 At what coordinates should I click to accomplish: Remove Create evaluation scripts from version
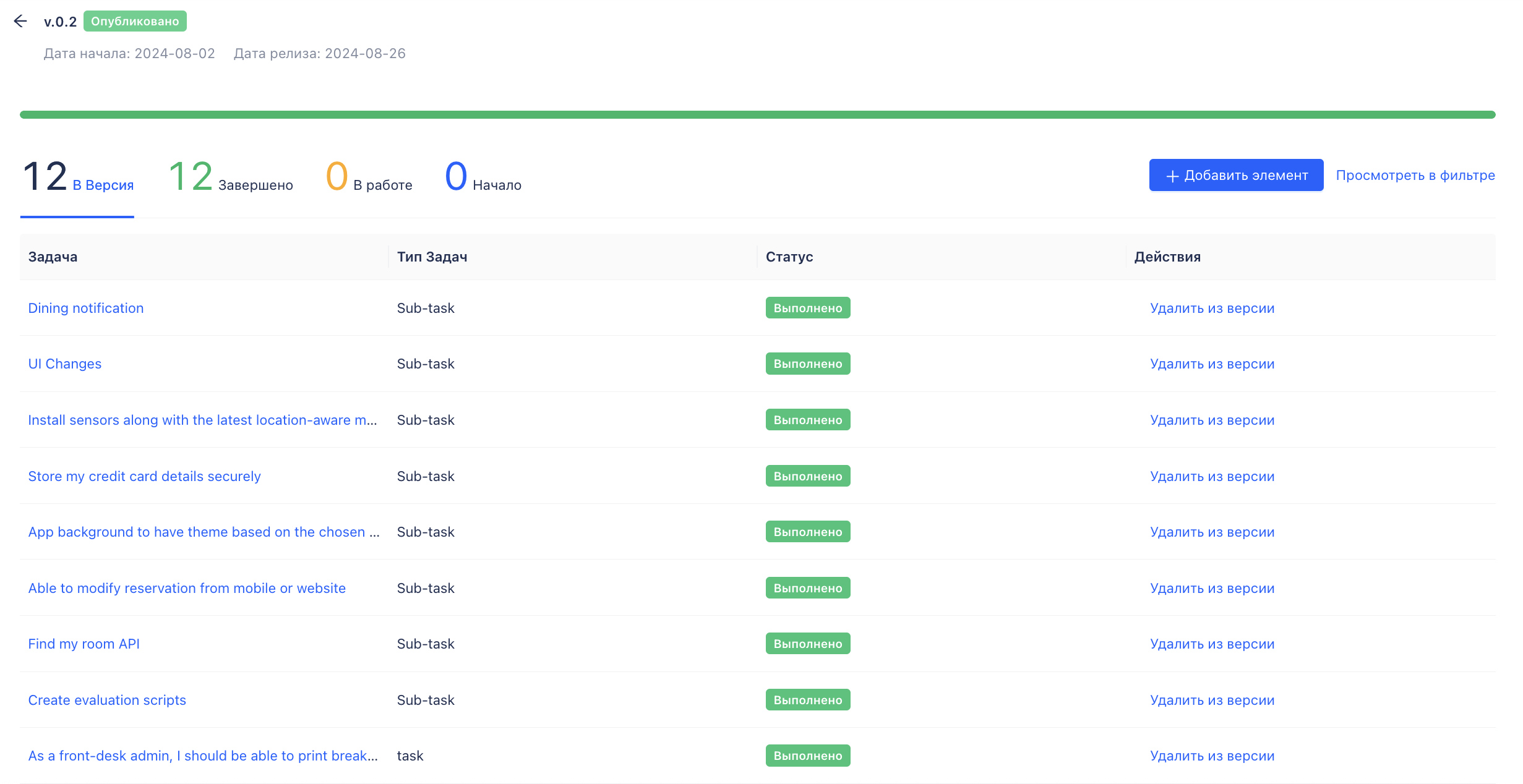coord(1212,700)
